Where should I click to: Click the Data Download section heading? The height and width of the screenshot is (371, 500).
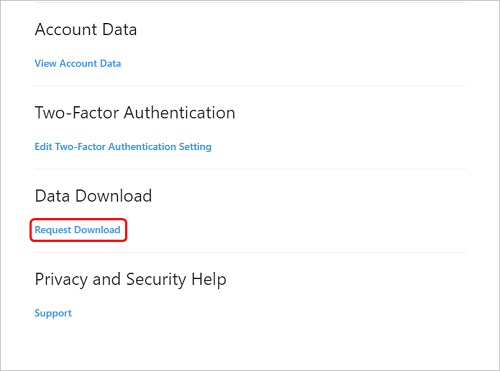tap(93, 196)
